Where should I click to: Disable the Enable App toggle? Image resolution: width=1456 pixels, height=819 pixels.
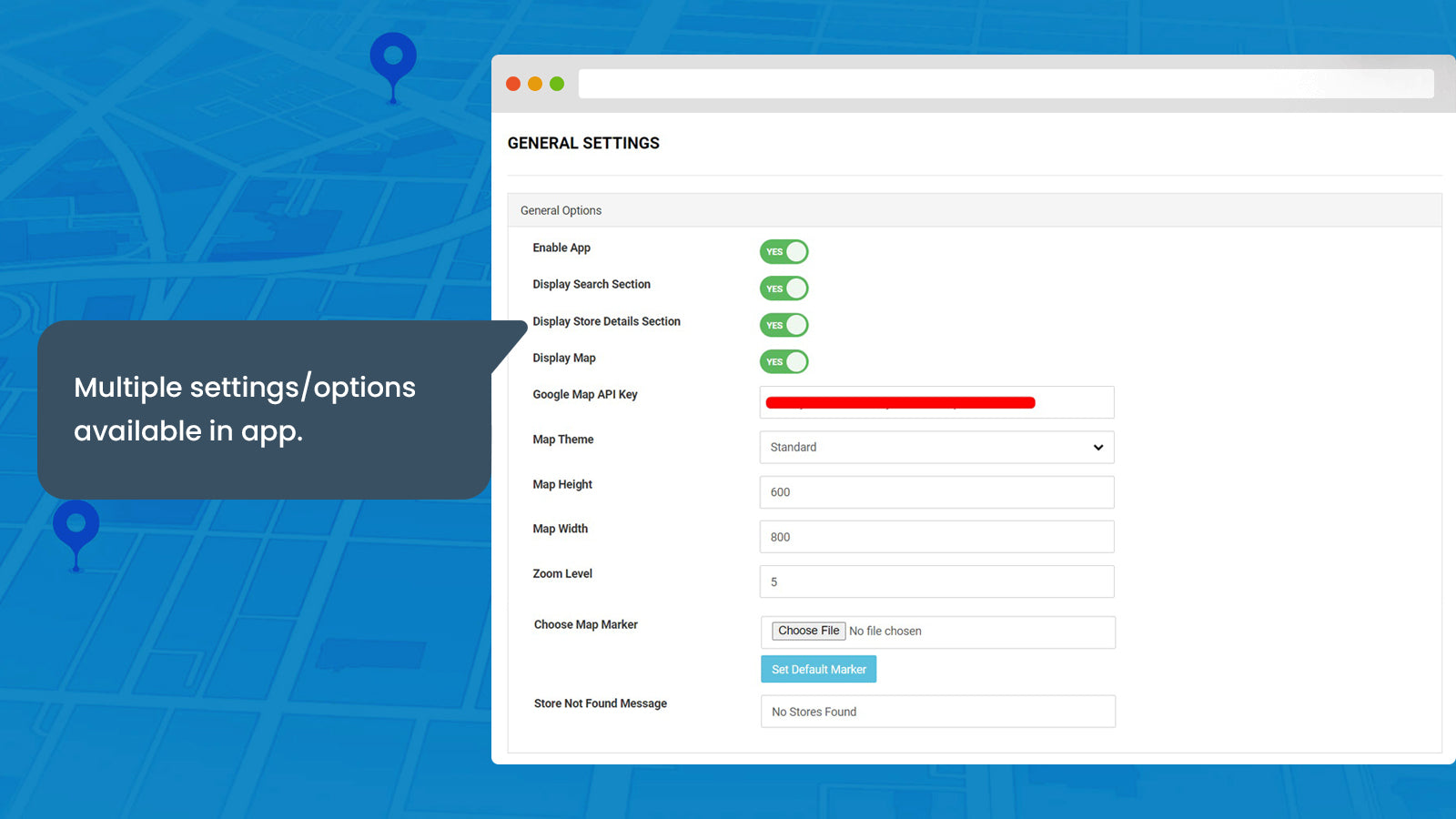tap(784, 251)
